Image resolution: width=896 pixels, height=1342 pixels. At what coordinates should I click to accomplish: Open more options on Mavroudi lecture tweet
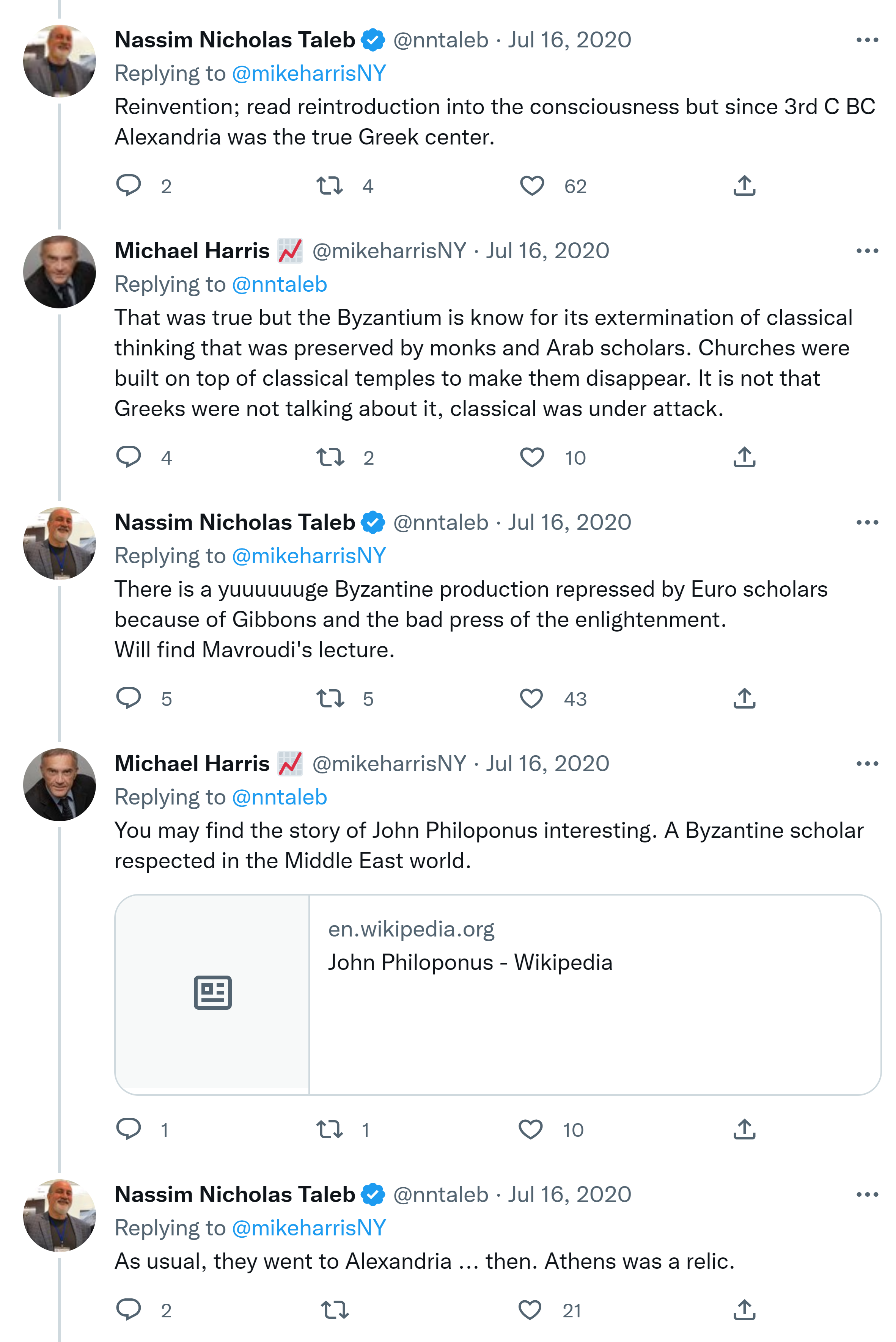pyautogui.click(x=867, y=522)
